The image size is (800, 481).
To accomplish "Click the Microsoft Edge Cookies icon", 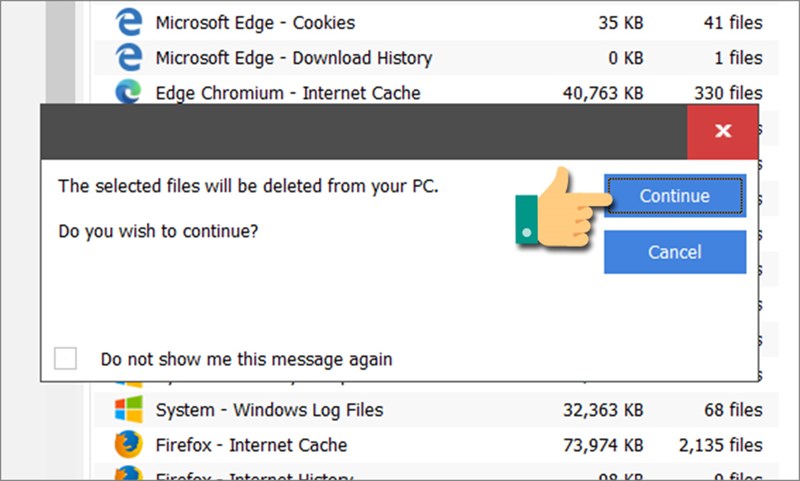I will tap(128, 21).
